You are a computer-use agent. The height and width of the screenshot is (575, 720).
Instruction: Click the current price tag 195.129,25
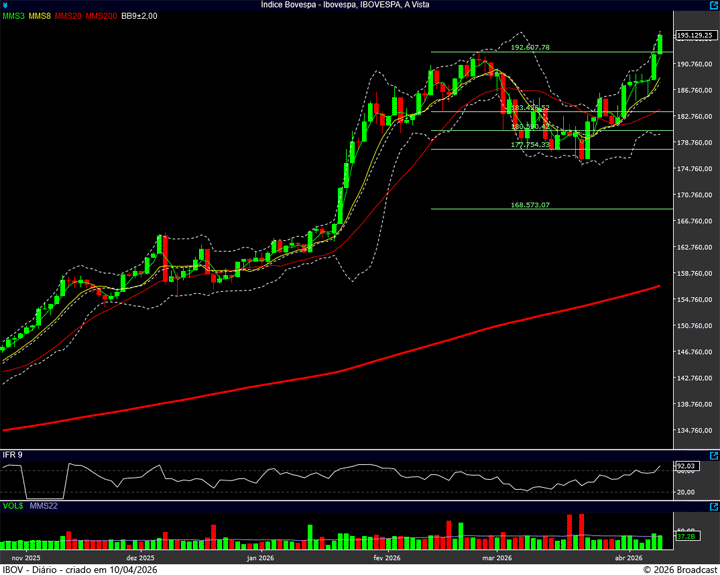click(x=696, y=36)
